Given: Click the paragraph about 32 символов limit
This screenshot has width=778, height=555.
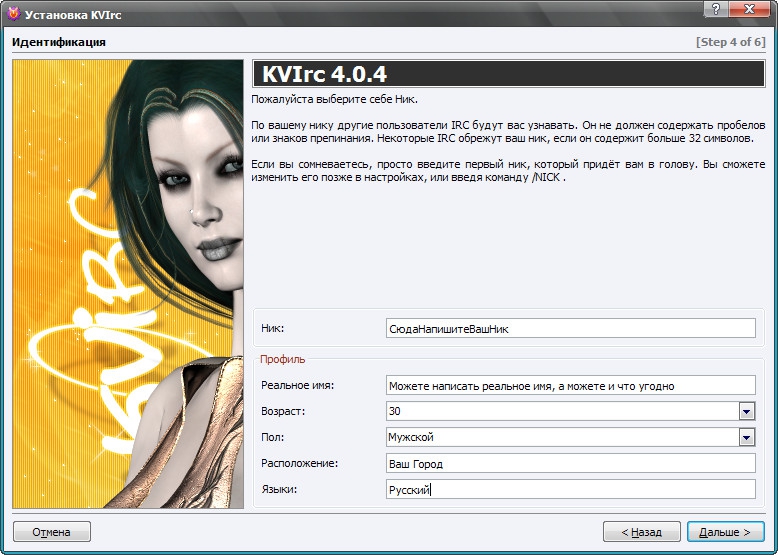Looking at the screenshot, I should coord(508,131).
